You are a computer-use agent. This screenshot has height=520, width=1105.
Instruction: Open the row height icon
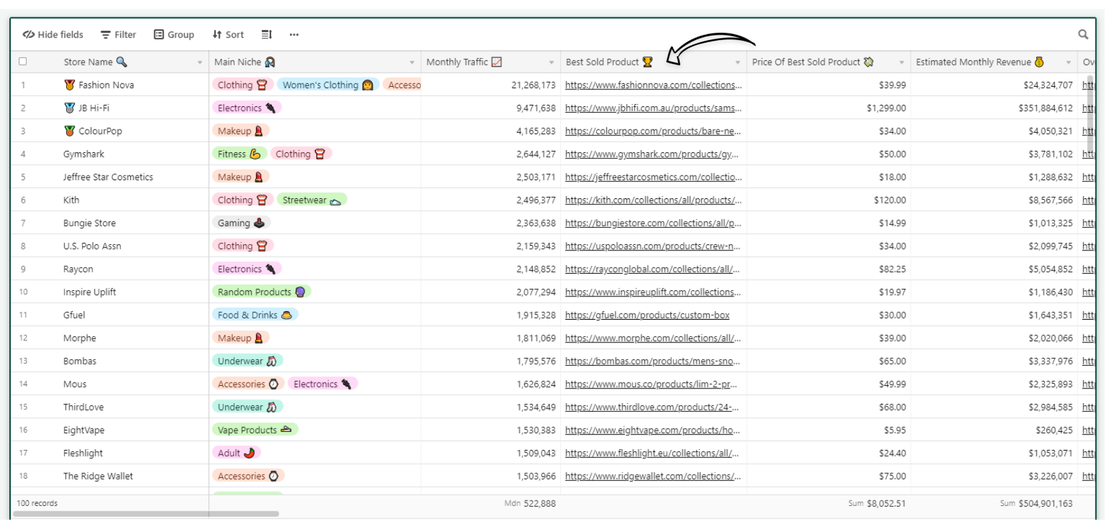coord(266,35)
